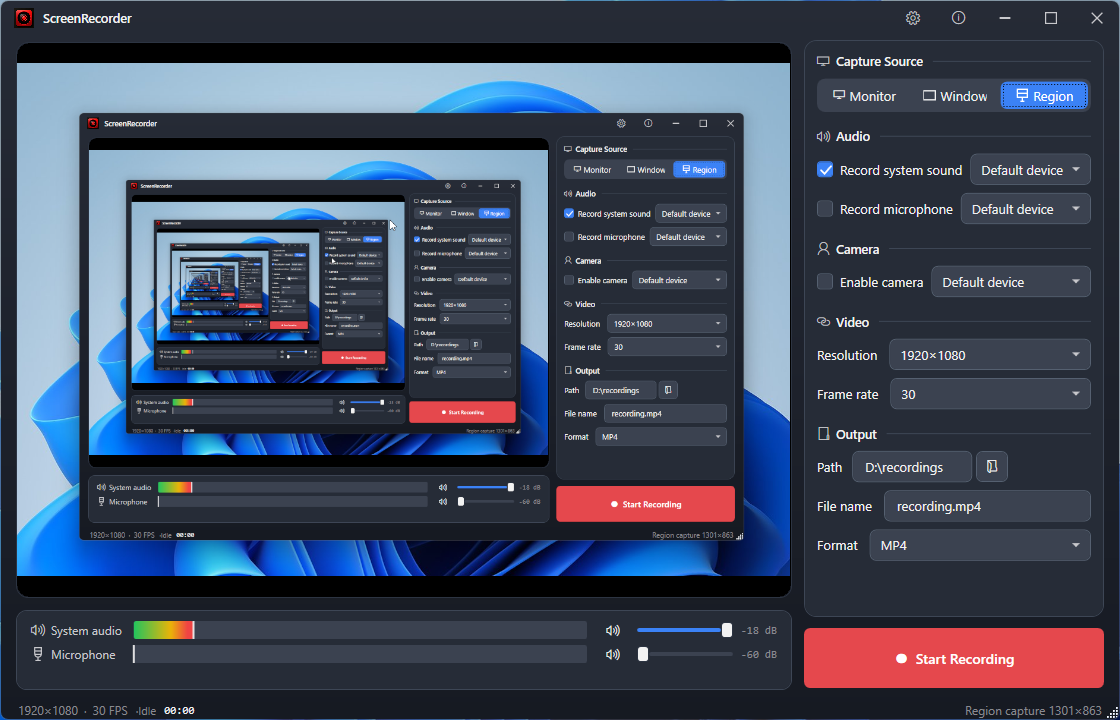This screenshot has width=1120, height=720.
Task: Uncheck Record system sound
Action: pos(825,170)
